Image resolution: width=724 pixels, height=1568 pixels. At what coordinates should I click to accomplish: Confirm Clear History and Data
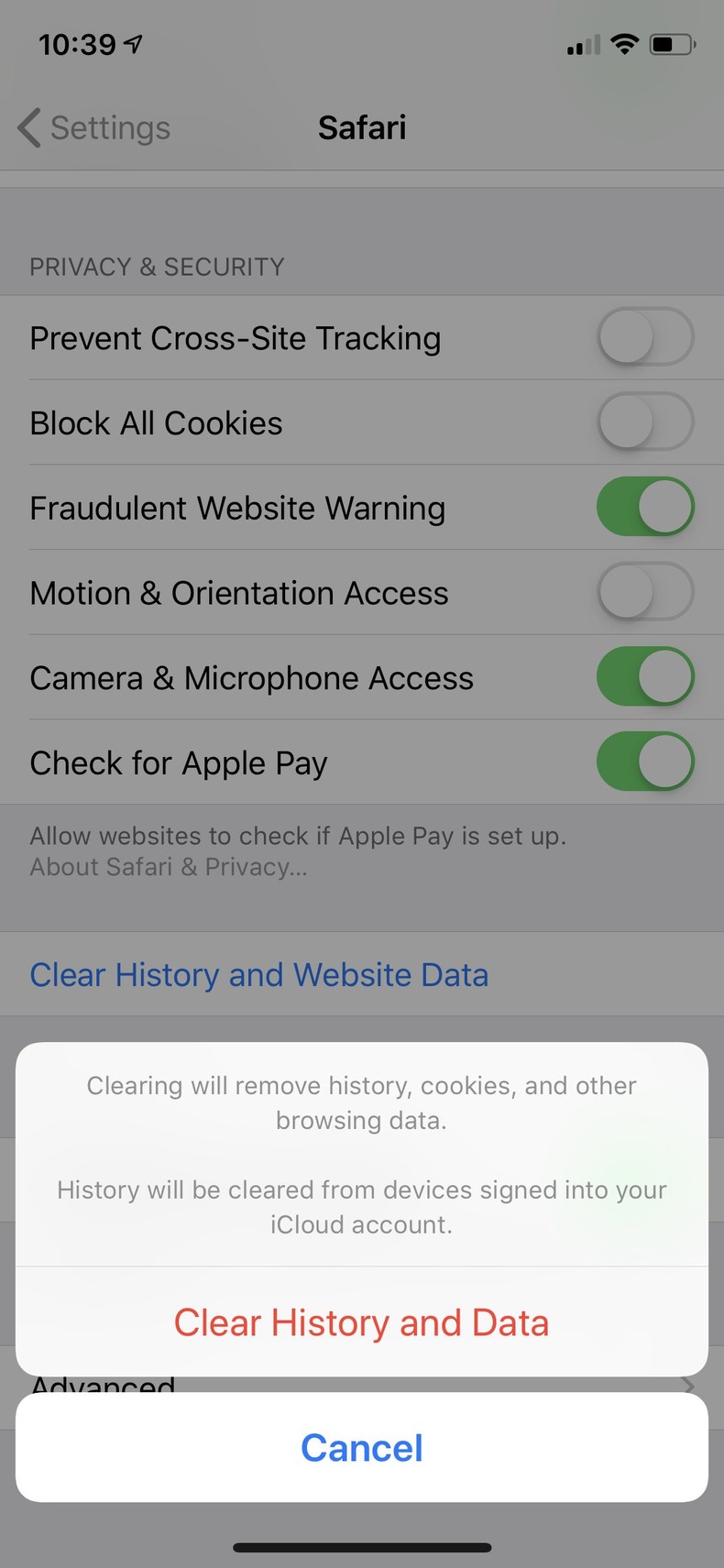click(362, 1322)
